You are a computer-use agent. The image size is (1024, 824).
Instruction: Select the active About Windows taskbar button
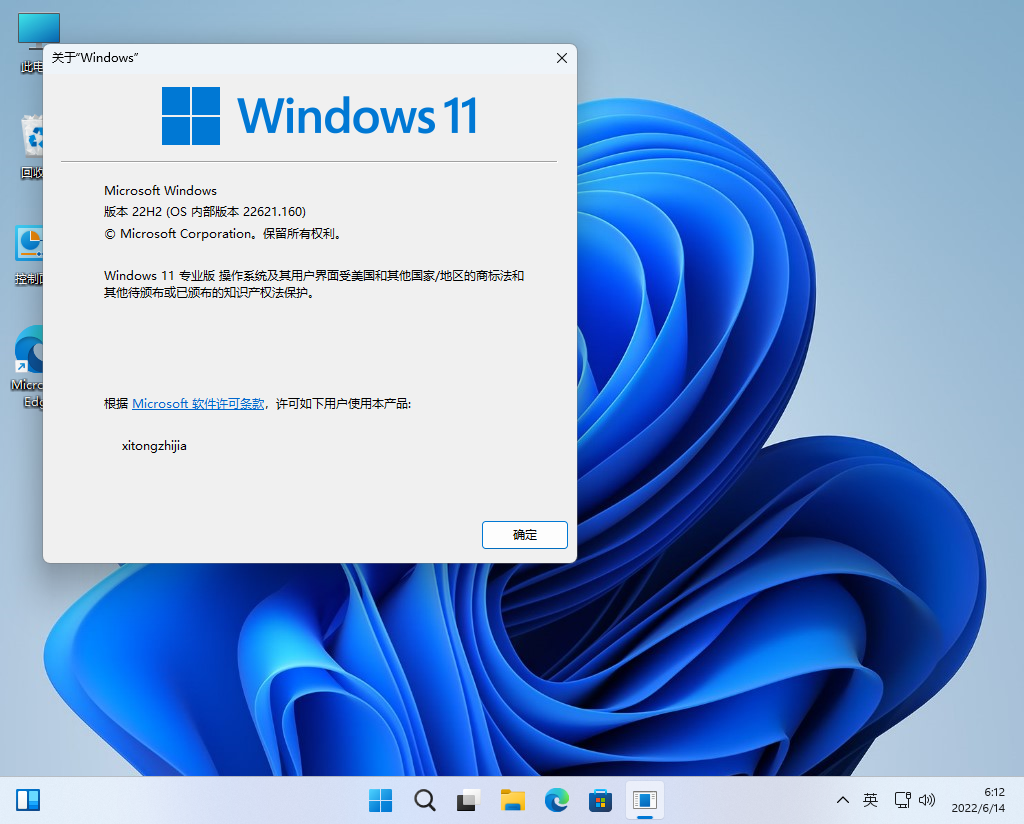(644, 799)
